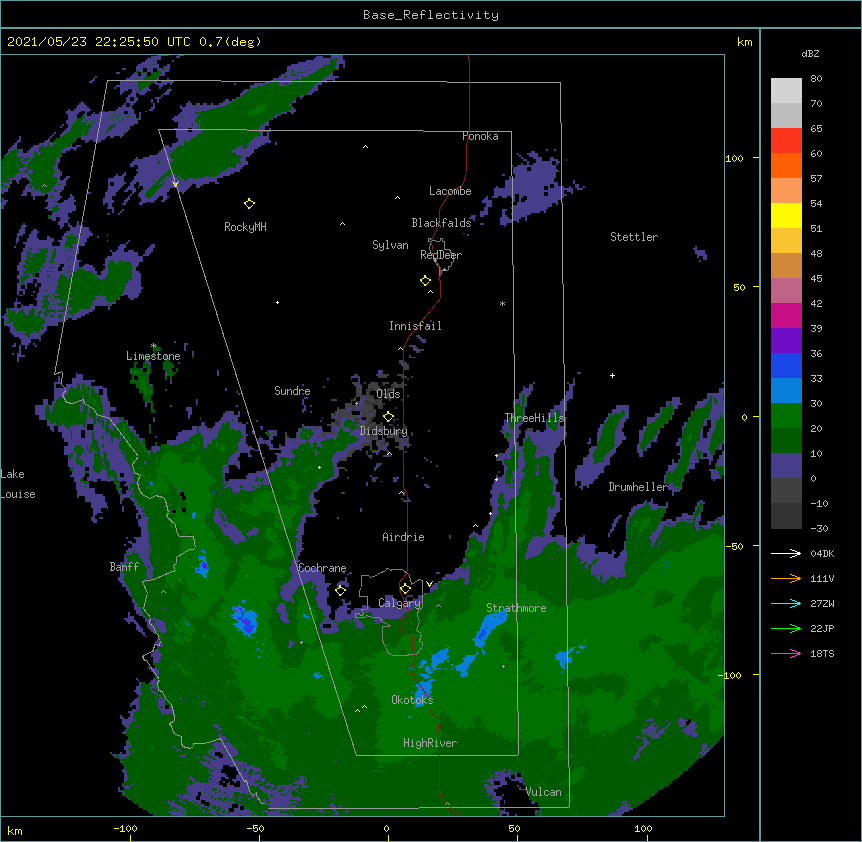The image size is (862, 842).
Task: Click the RedDeer city label
Action: (x=441, y=255)
